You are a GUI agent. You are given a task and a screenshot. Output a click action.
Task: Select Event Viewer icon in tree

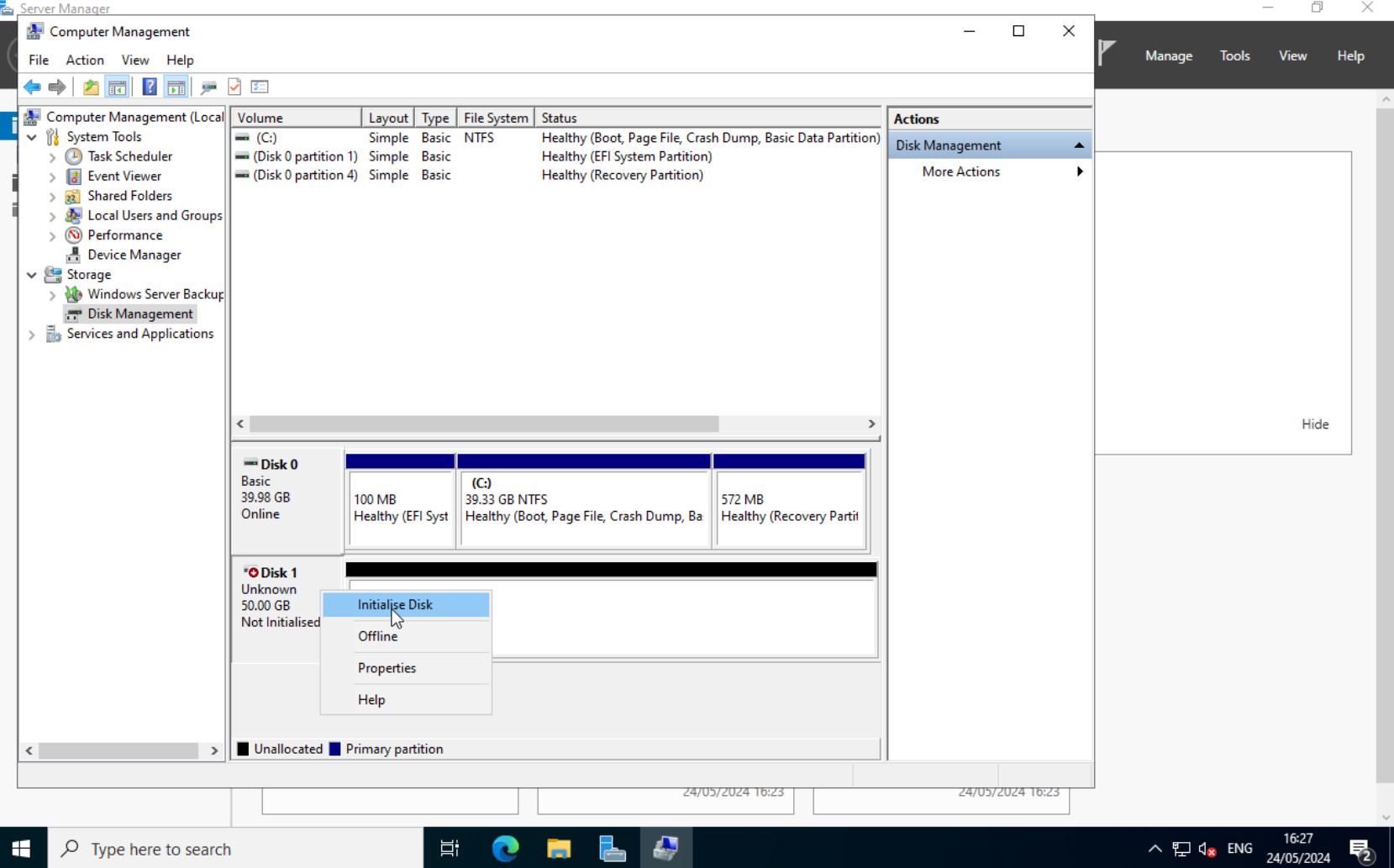pyautogui.click(x=74, y=176)
